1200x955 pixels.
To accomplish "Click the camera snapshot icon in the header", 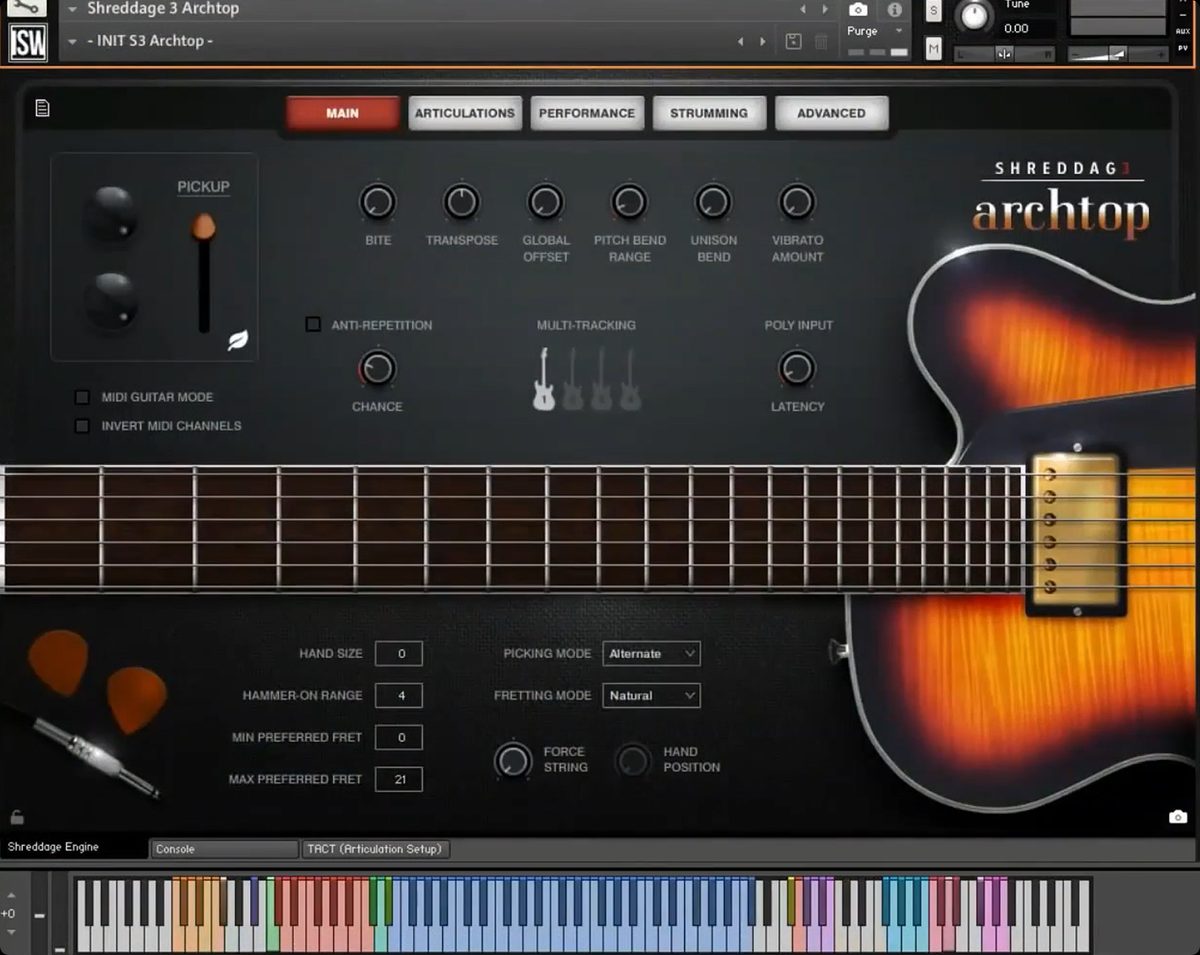I will click(x=858, y=9).
